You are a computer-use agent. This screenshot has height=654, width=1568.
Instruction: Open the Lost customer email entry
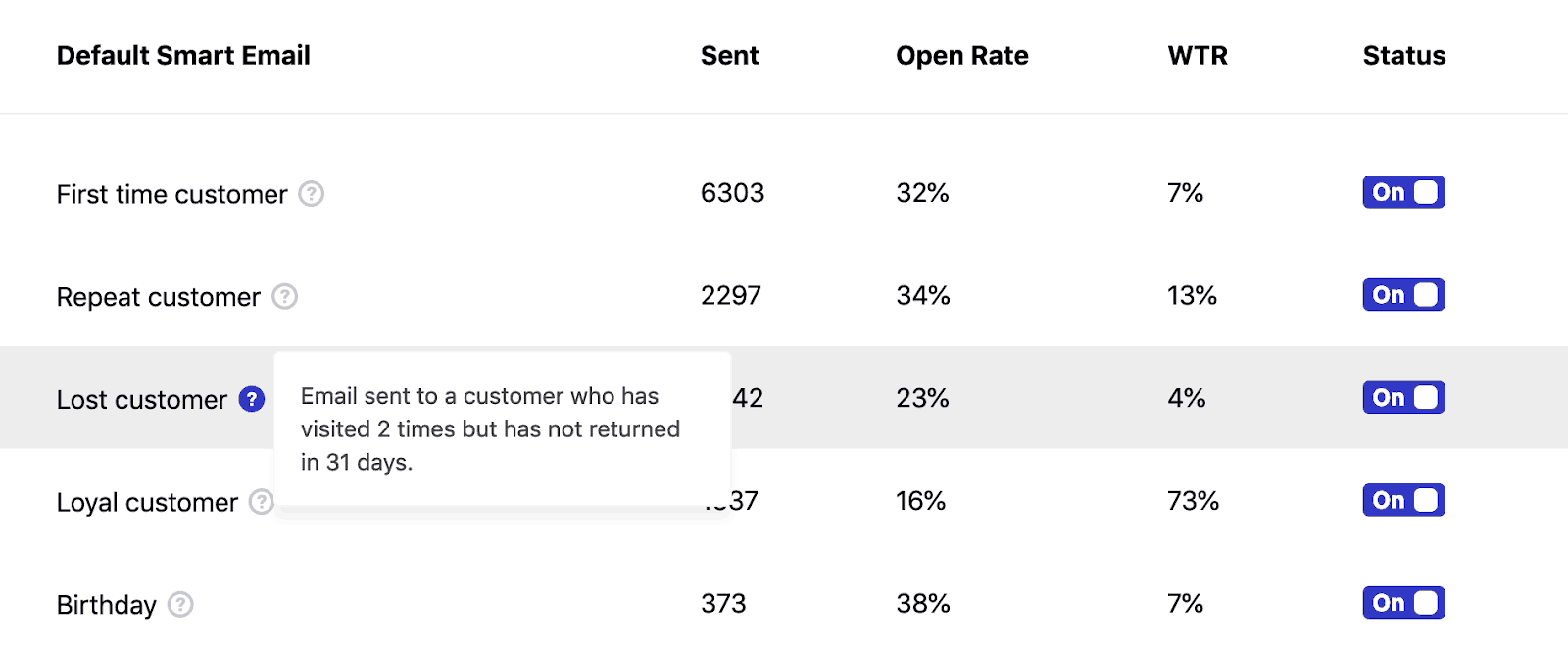[141, 400]
